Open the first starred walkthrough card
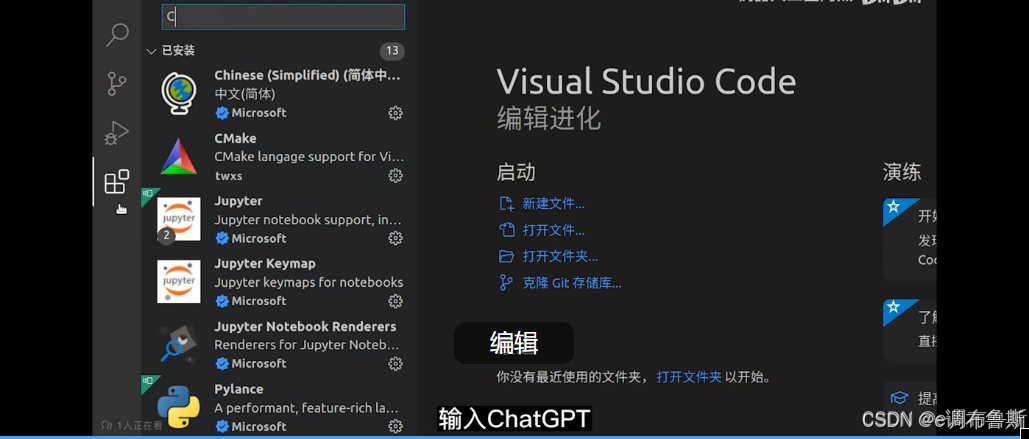The width and height of the screenshot is (1029, 439). pos(910,240)
